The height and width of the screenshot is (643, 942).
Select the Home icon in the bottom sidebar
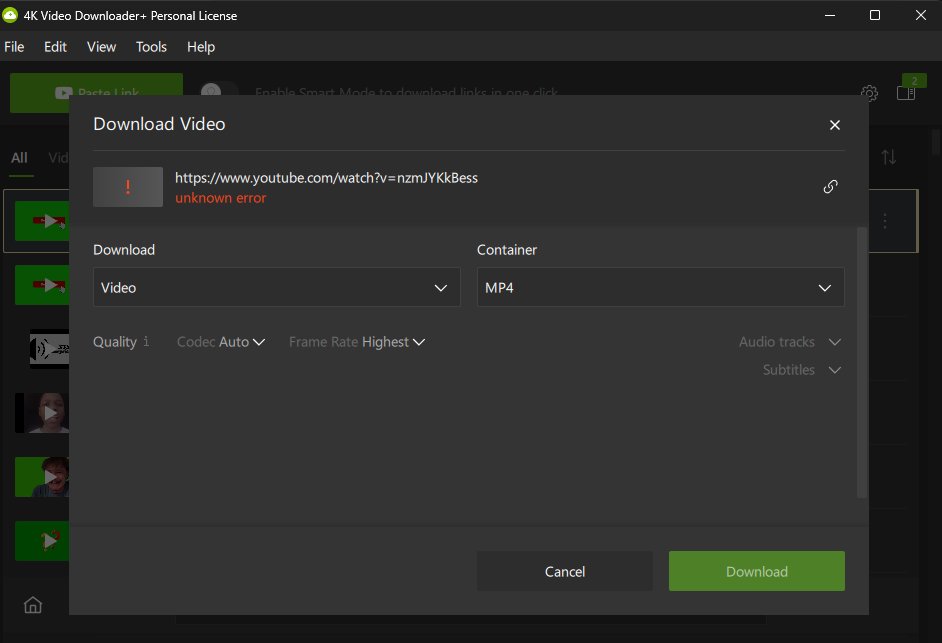tap(33, 605)
